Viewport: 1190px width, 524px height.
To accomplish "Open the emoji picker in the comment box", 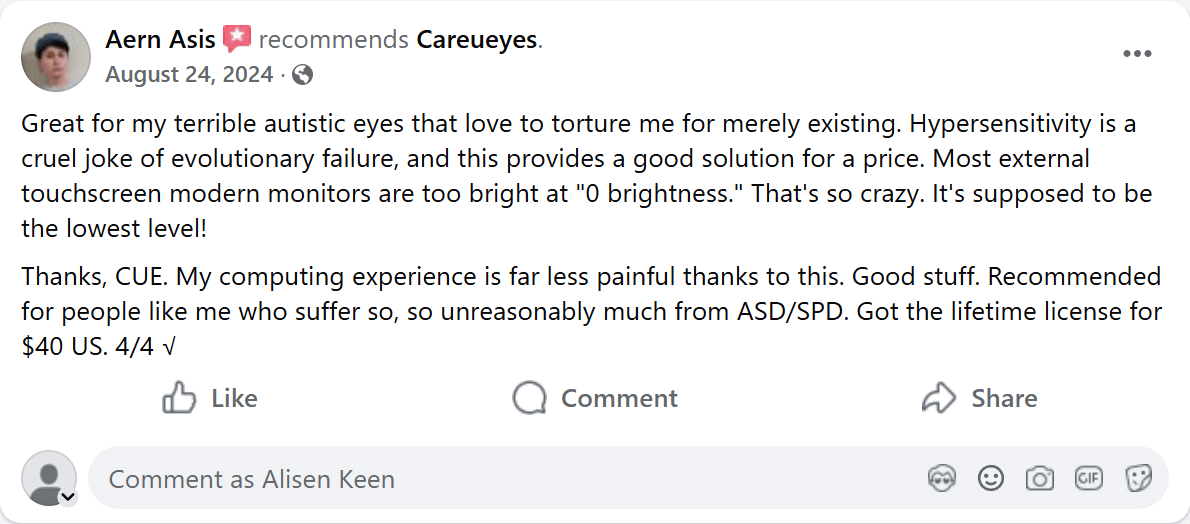I will [x=990, y=479].
